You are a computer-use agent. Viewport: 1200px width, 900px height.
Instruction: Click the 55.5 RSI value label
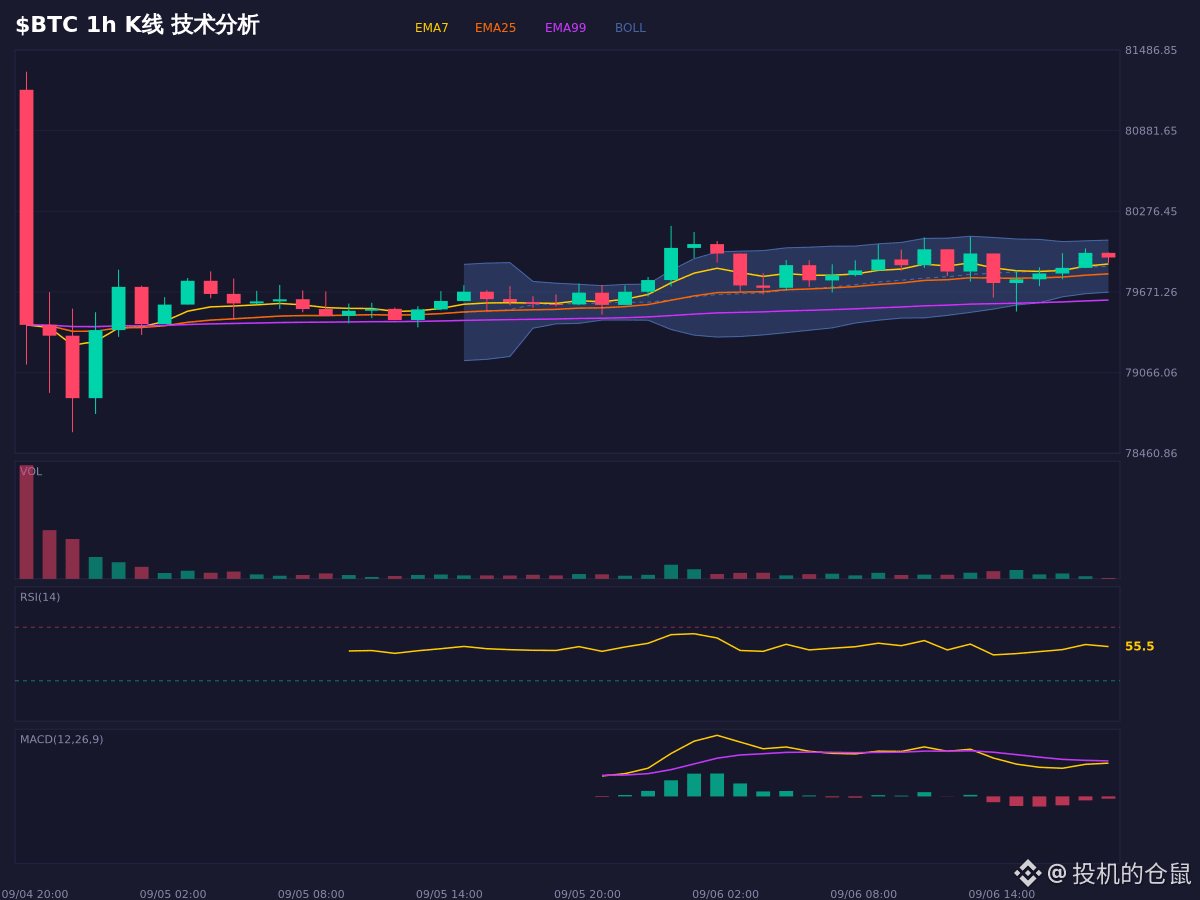(1139, 647)
